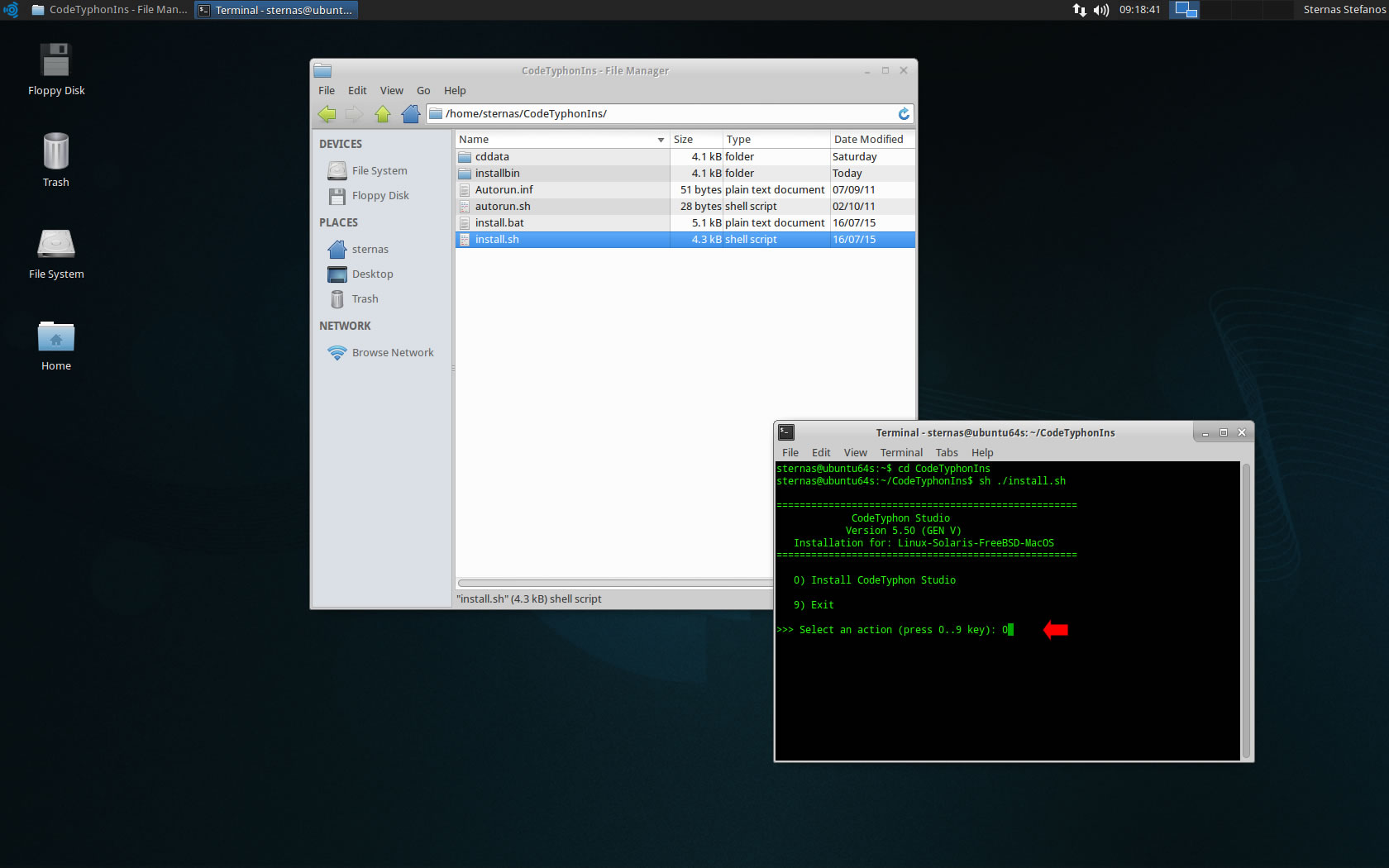Viewport: 1389px width, 868px height.
Task: Click the terminal window icon in titlebar
Action: (786, 432)
